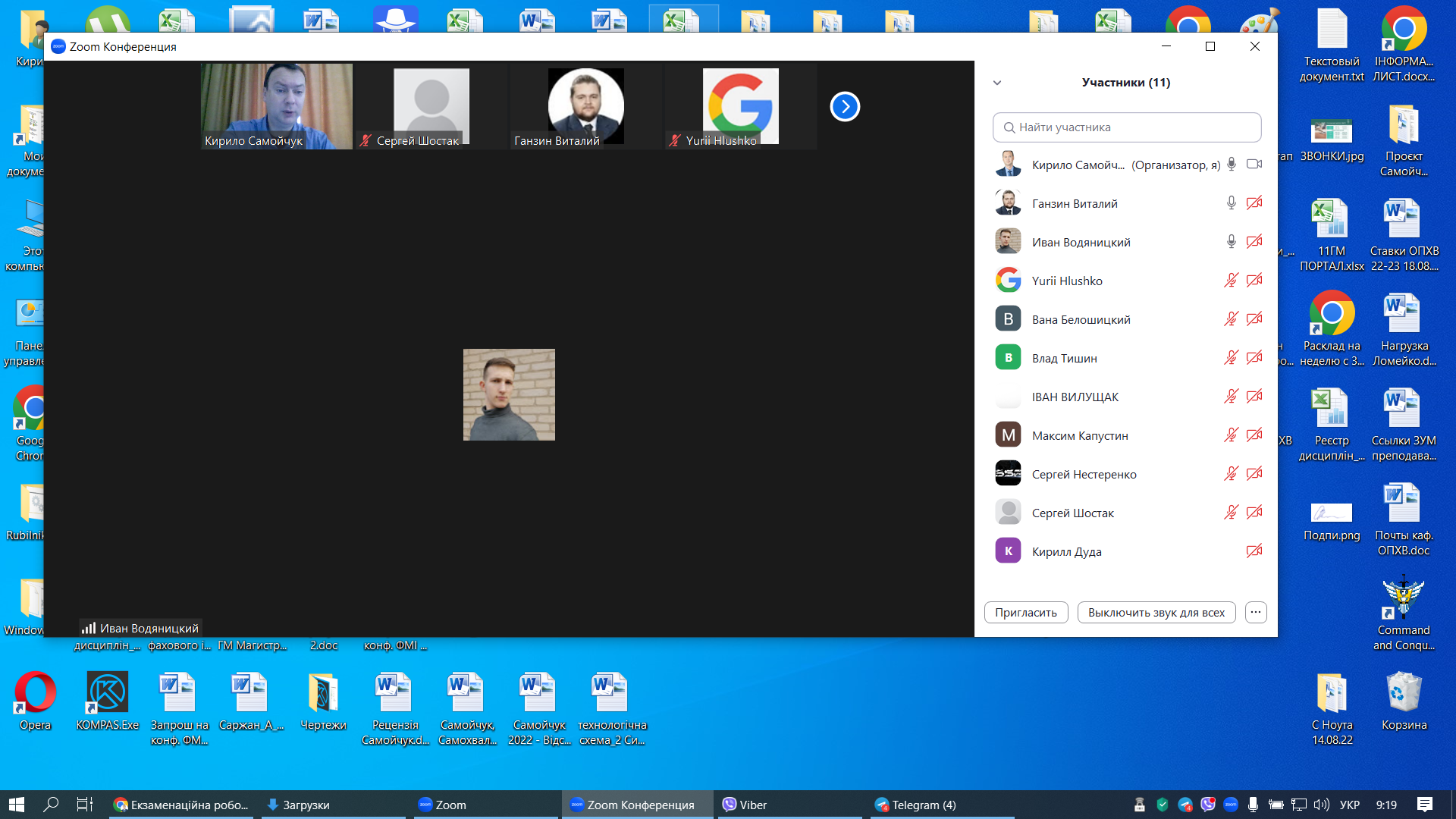The height and width of the screenshot is (819, 1456).
Task: Click the Найти участника search field
Action: pyautogui.click(x=1127, y=127)
